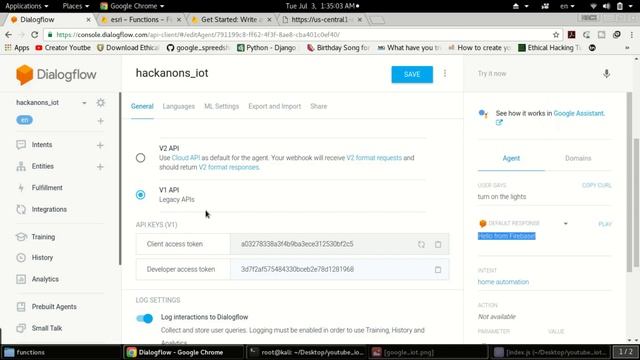Open the more options kebab menu

[x=445, y=73]
